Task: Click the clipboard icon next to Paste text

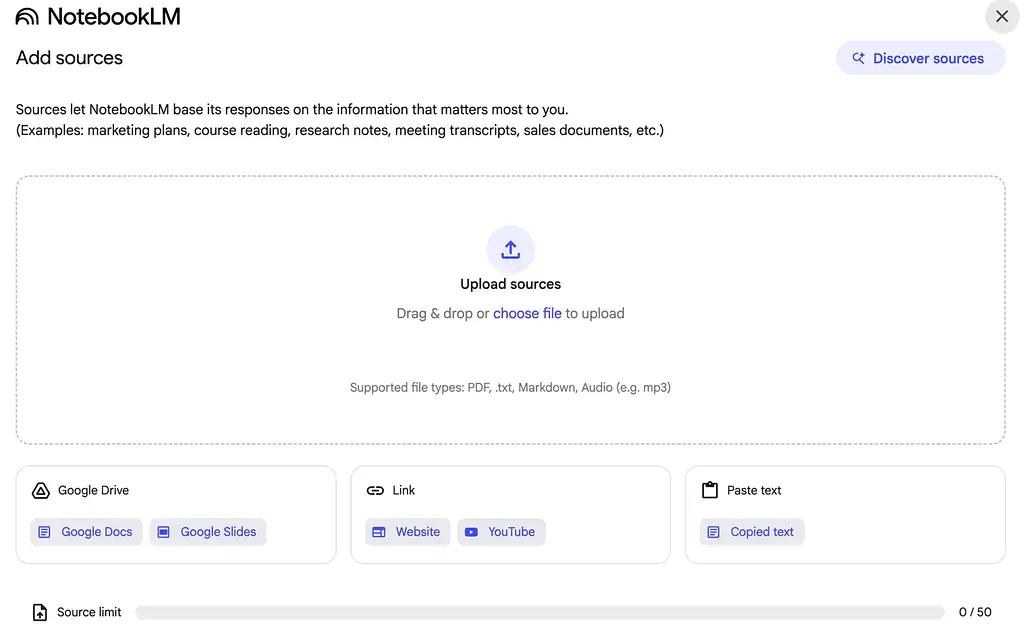Action: (710, 490)
